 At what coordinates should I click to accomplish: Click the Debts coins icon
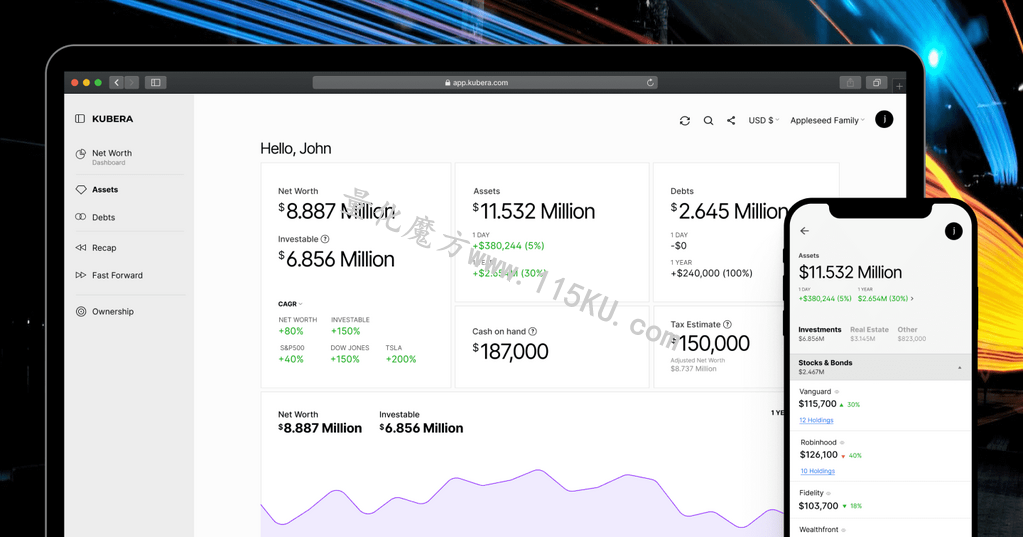pos(81,217)
